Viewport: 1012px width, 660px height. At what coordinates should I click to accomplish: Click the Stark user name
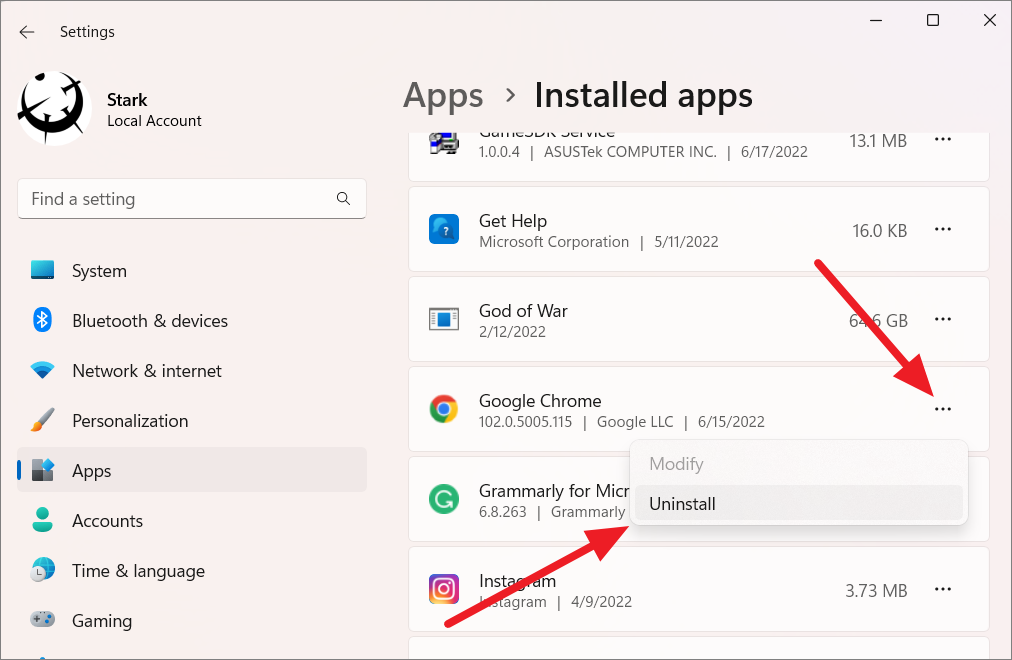click(x=127, y=100)
